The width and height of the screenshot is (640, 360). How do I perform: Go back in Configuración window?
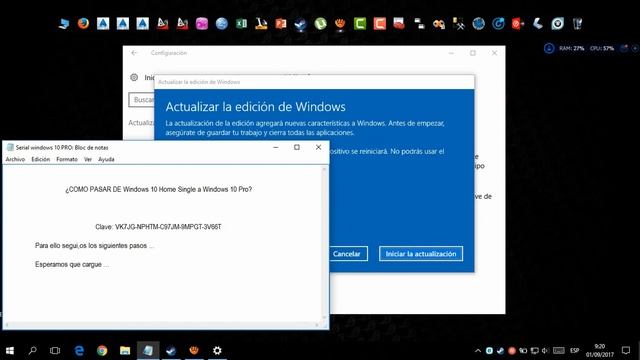tap(134, 53)
